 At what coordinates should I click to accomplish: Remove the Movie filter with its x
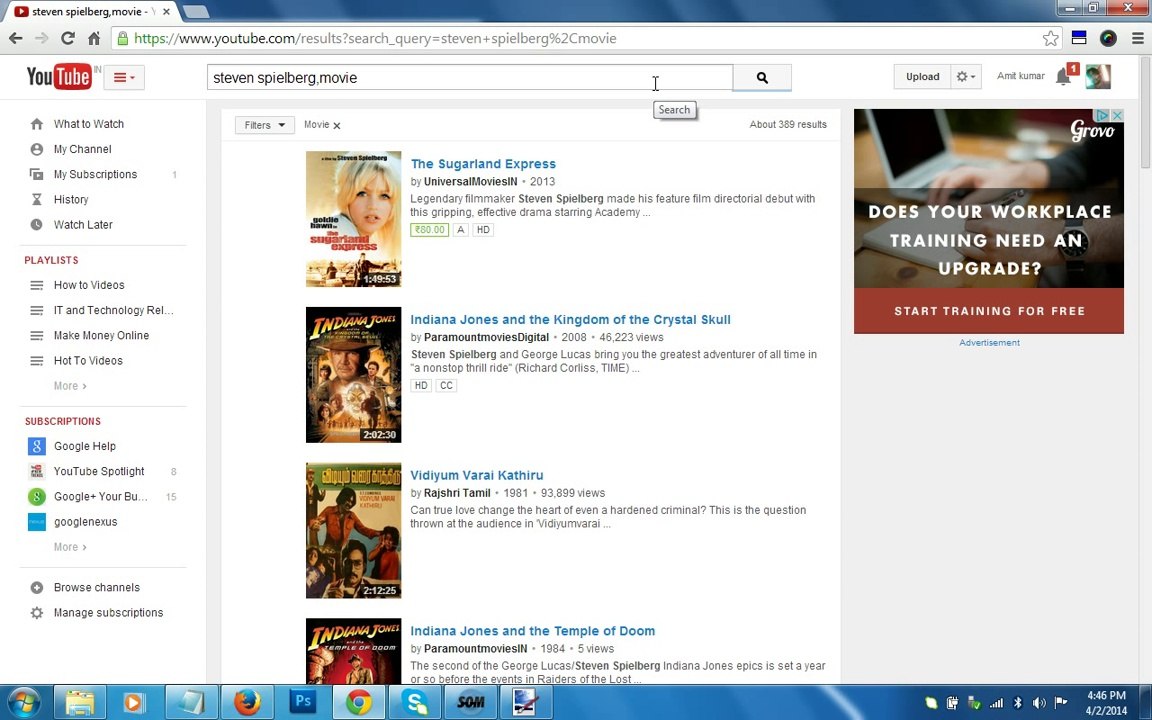pos(337,126)
